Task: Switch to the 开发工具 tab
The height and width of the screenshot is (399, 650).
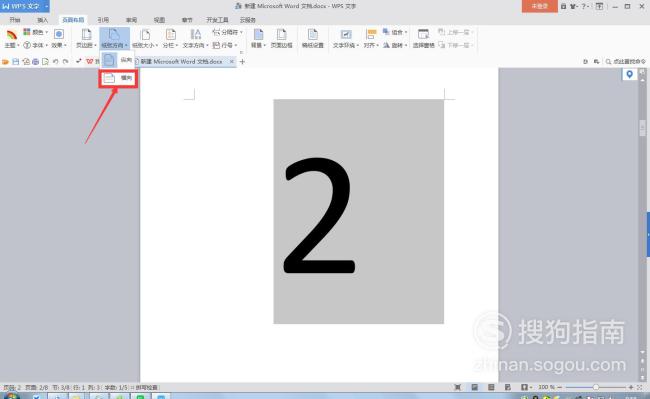Action: 217,20
